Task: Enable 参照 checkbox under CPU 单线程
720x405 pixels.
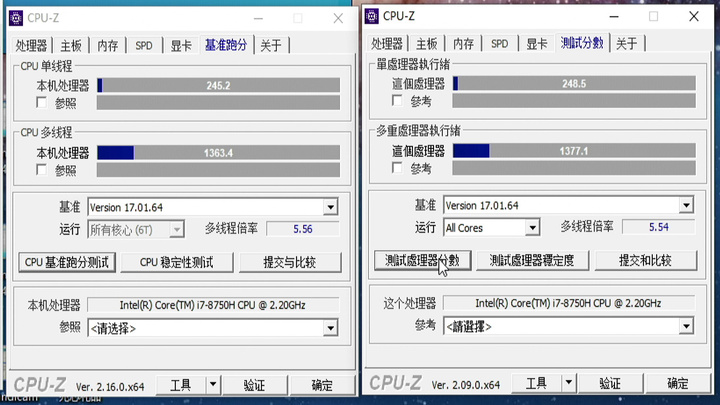Action: [x=41, y=102]
